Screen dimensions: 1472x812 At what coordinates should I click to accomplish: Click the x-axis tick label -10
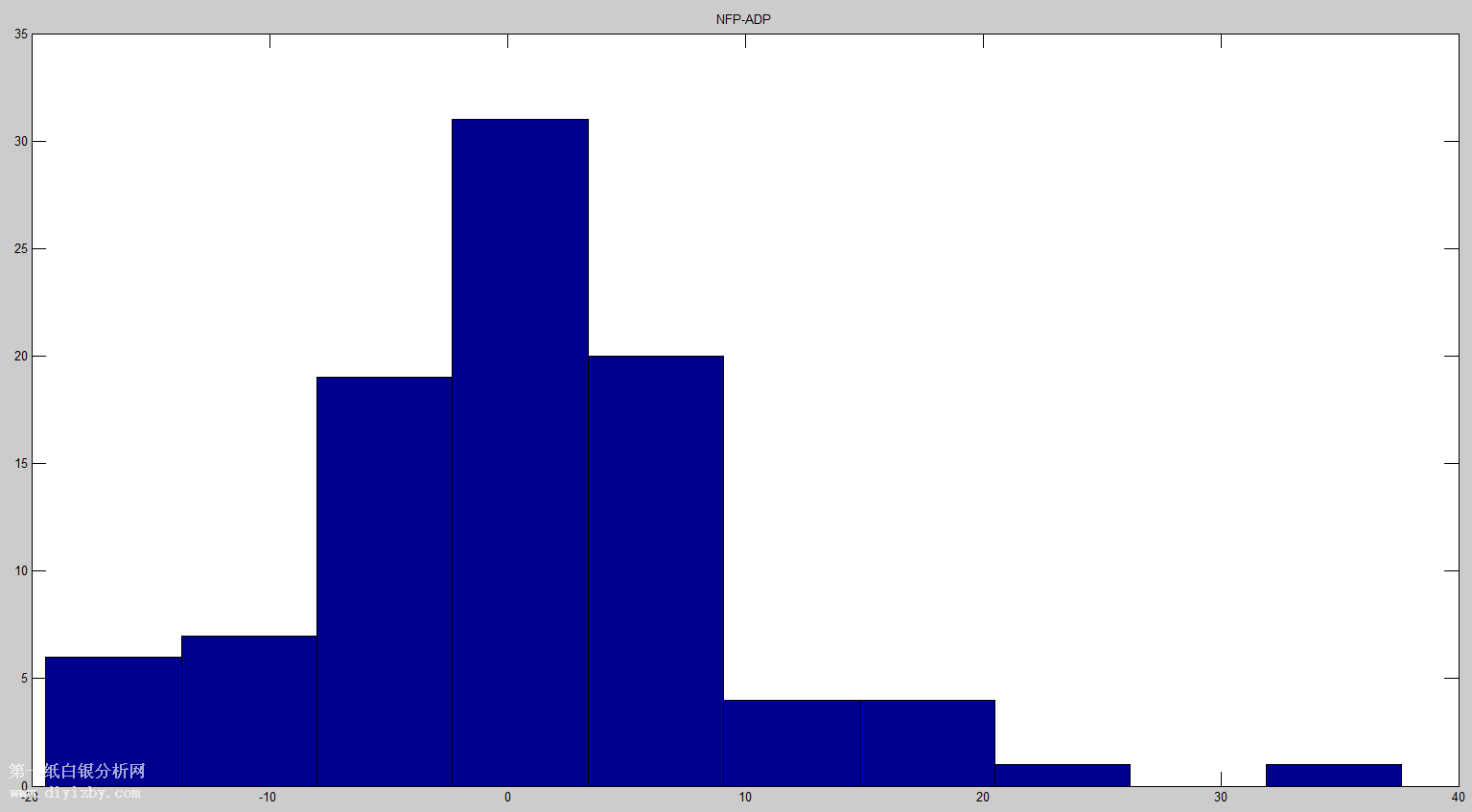pyautogui.click(x=267, y=798)
